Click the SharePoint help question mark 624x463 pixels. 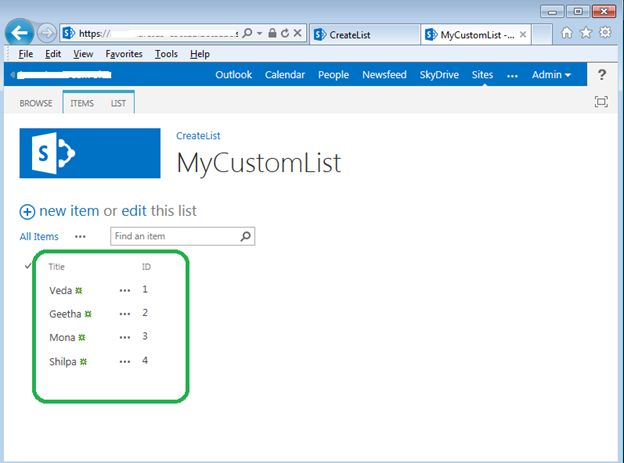coord(602,74)
